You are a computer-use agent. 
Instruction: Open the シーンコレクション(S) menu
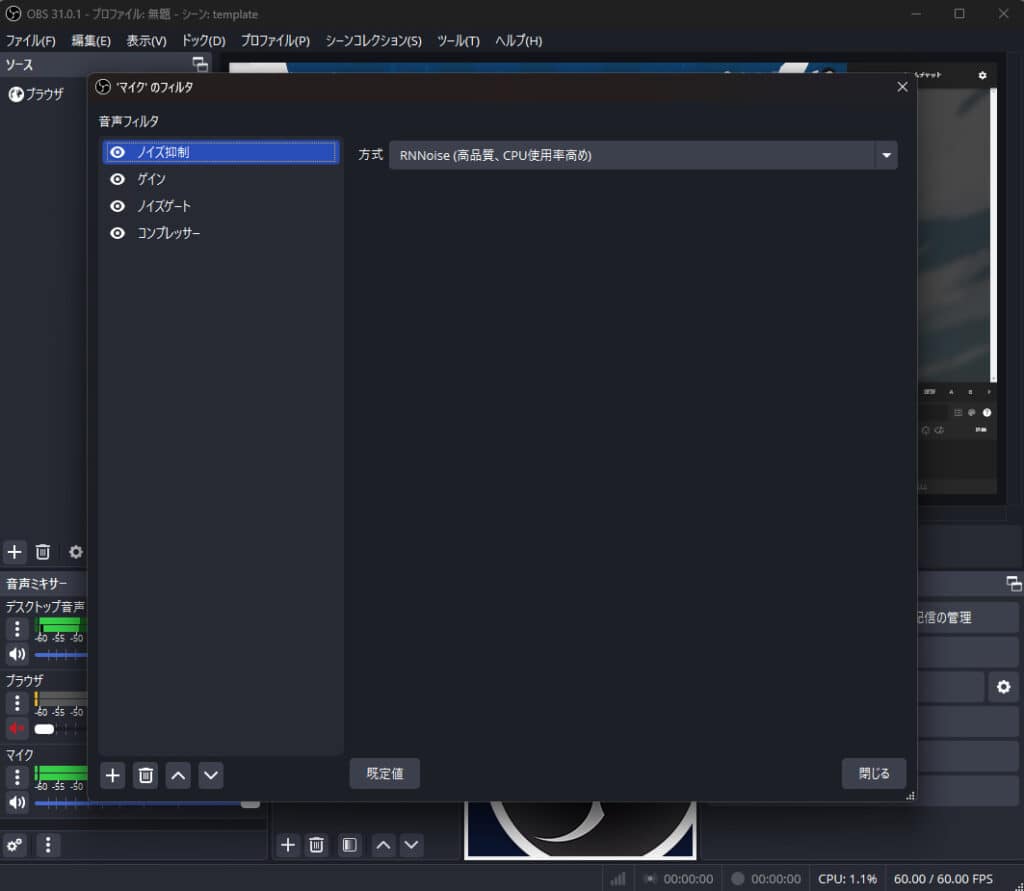(373, 41)
